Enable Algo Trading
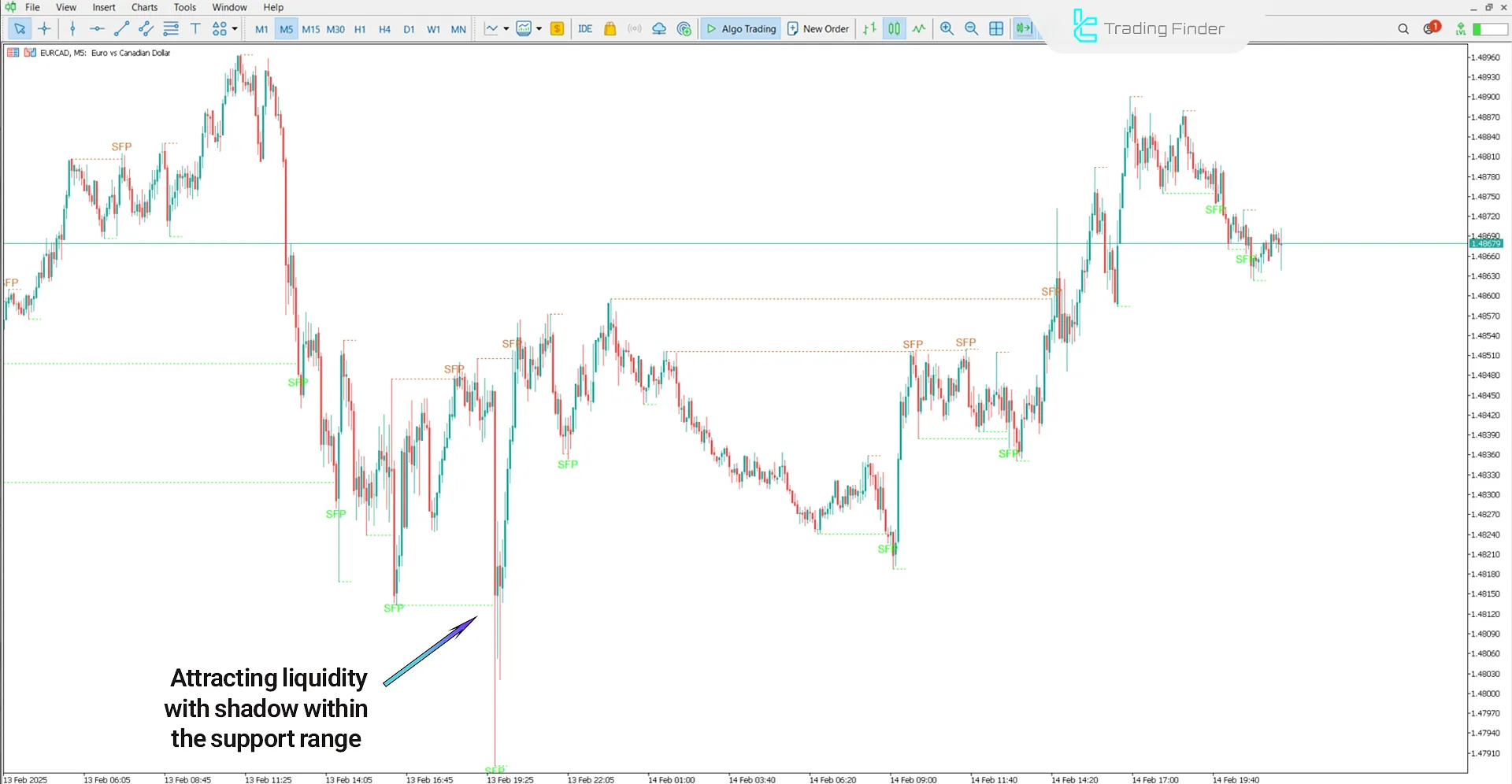 click(x=740, y=28)
